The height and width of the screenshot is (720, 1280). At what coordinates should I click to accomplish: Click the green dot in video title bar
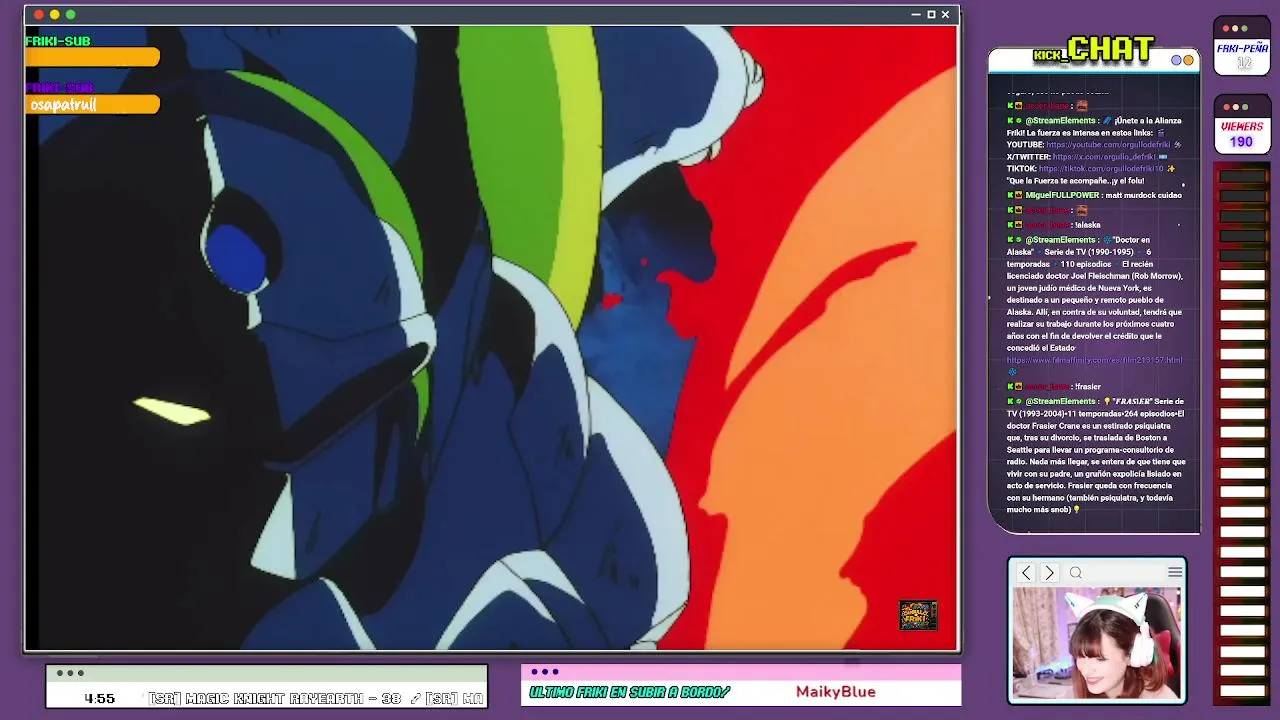tap(70, 14)
